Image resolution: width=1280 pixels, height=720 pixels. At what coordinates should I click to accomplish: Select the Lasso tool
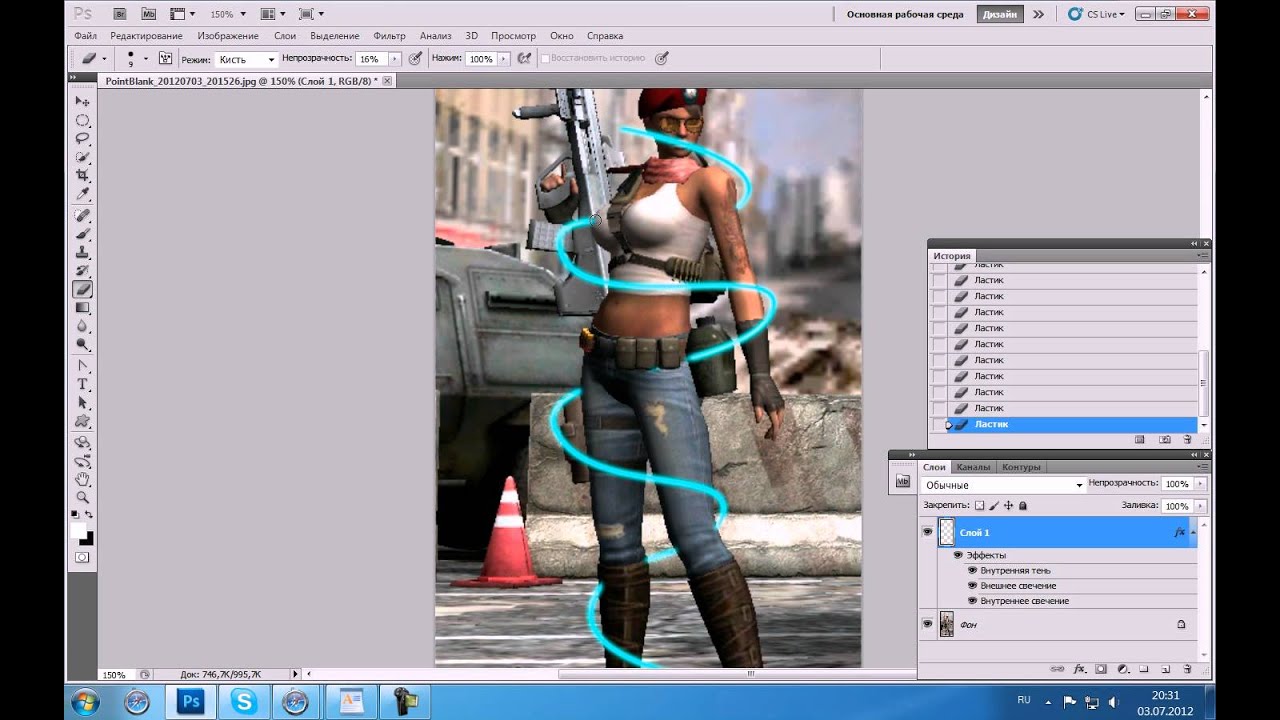pyautogui.click(x=83, y=138)
